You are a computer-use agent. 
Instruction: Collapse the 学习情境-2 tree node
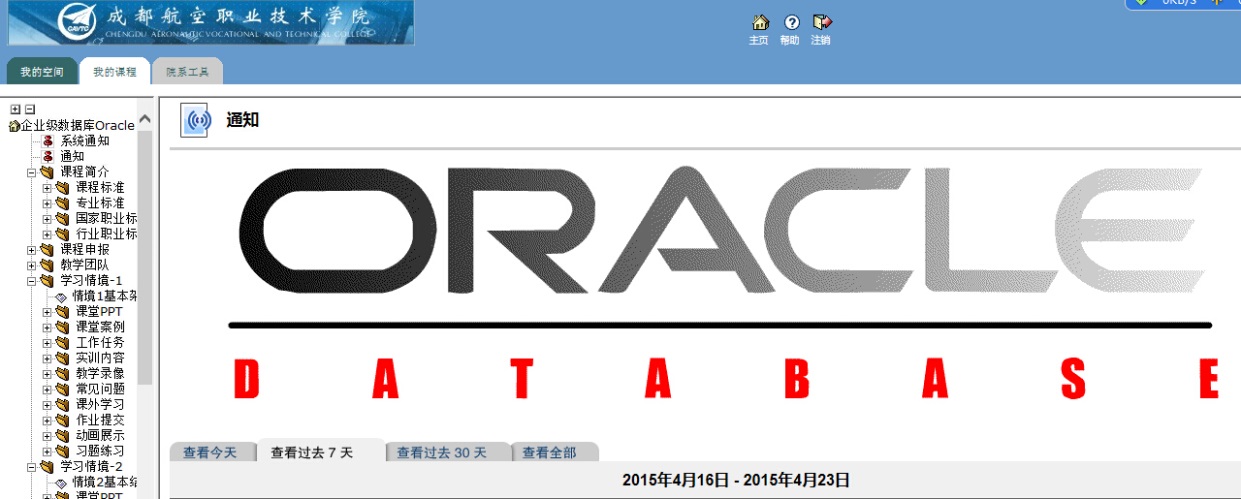[31, 467]
